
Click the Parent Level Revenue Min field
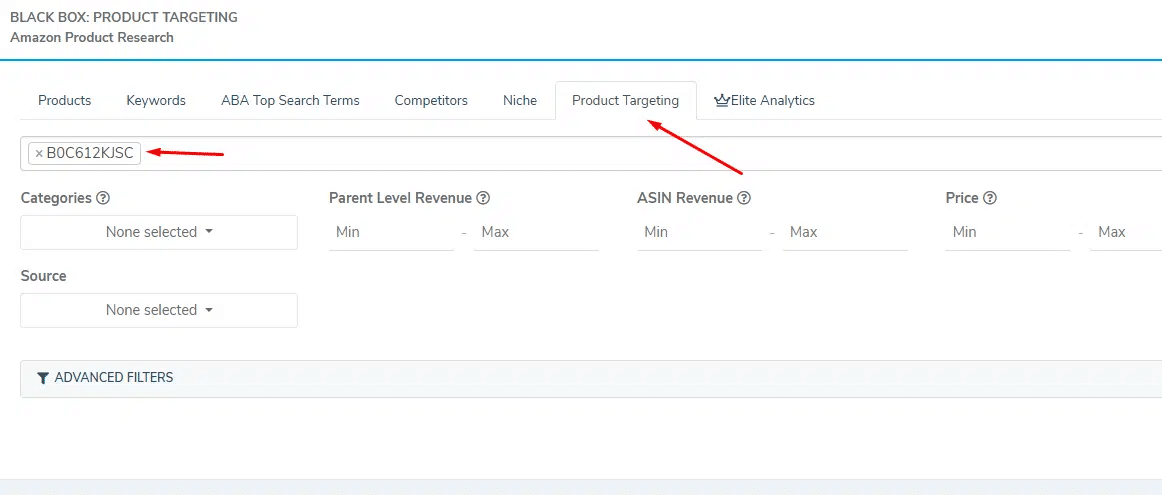pos(391,232)
